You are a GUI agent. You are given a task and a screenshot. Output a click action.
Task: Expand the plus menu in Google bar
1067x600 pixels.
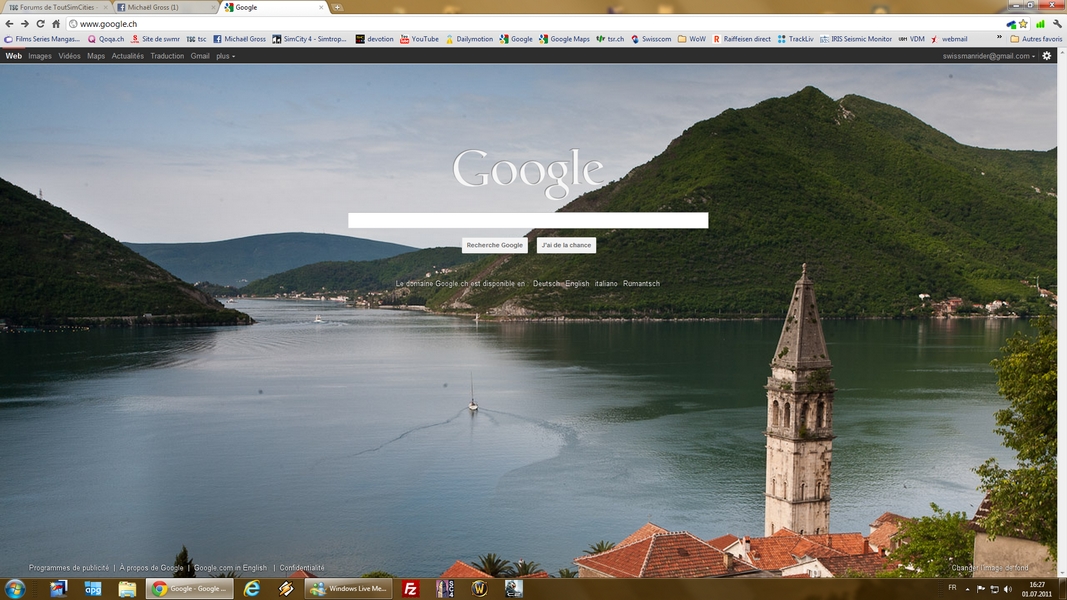(225, 56)
